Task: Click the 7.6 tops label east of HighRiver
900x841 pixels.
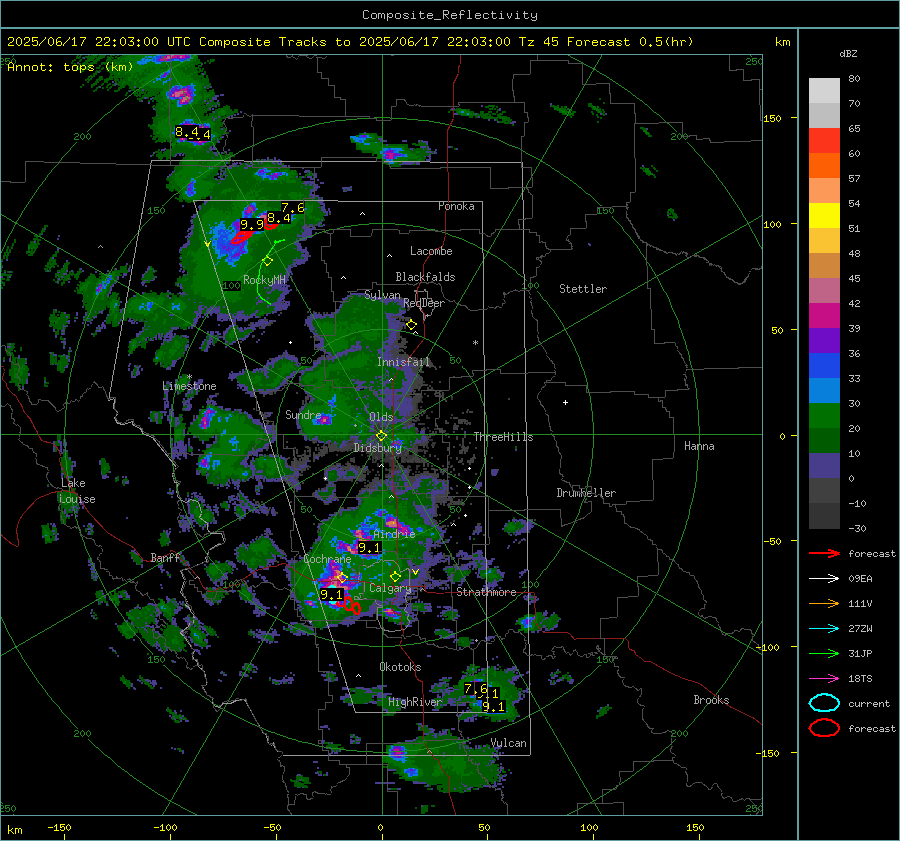Action: pyautogui.click(x=475, y=688)
